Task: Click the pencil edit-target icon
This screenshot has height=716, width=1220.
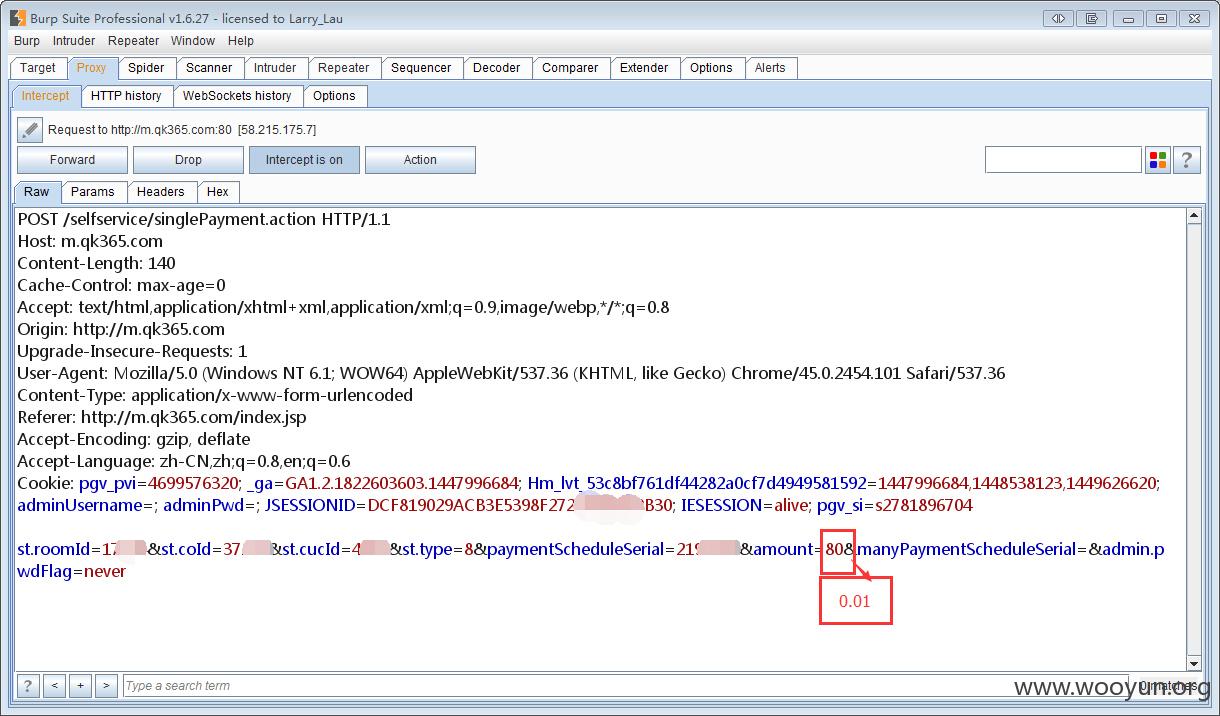Action: click(x=30, y=130)
